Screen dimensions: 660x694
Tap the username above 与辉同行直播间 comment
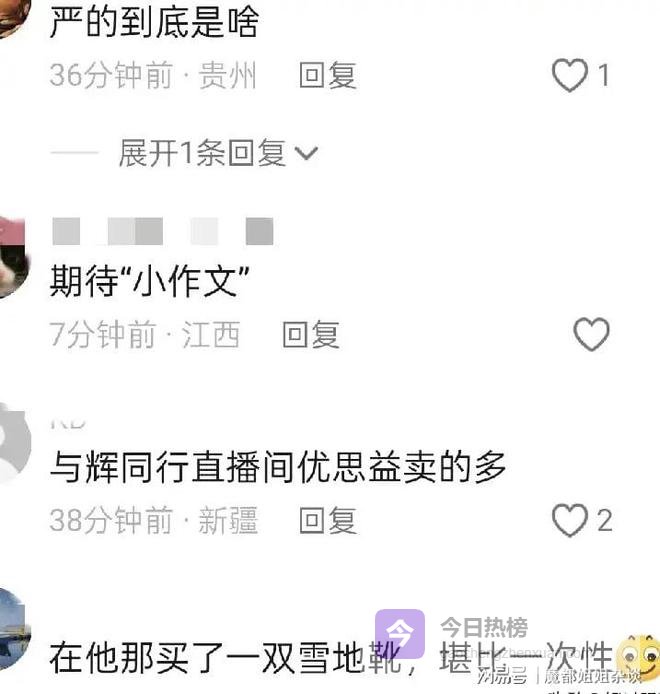click(67, 423)
